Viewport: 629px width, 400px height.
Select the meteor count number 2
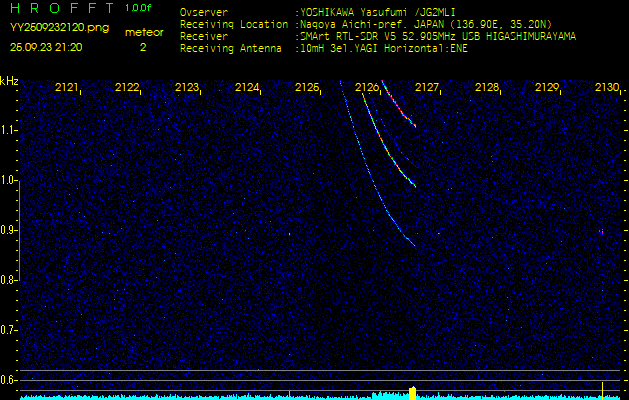point(142,47)
